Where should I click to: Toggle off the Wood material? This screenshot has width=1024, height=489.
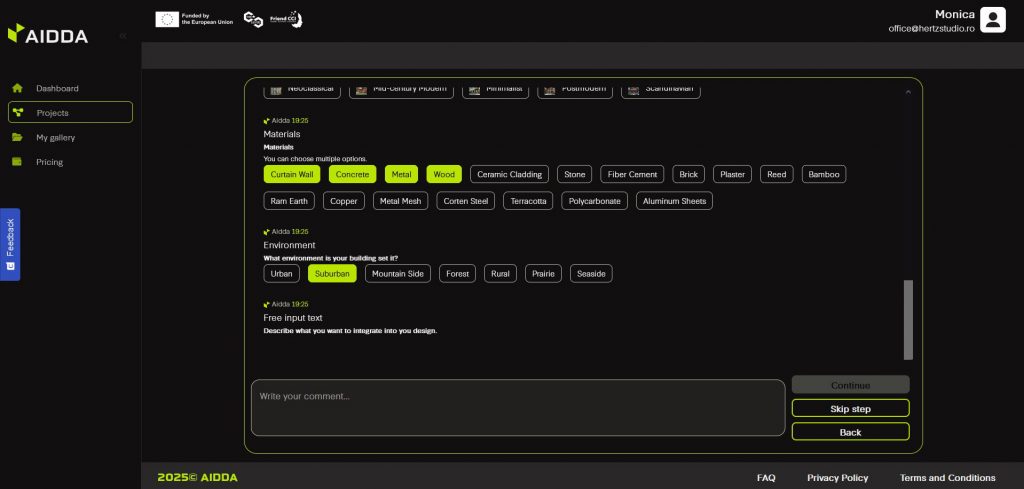click(444, 174)
